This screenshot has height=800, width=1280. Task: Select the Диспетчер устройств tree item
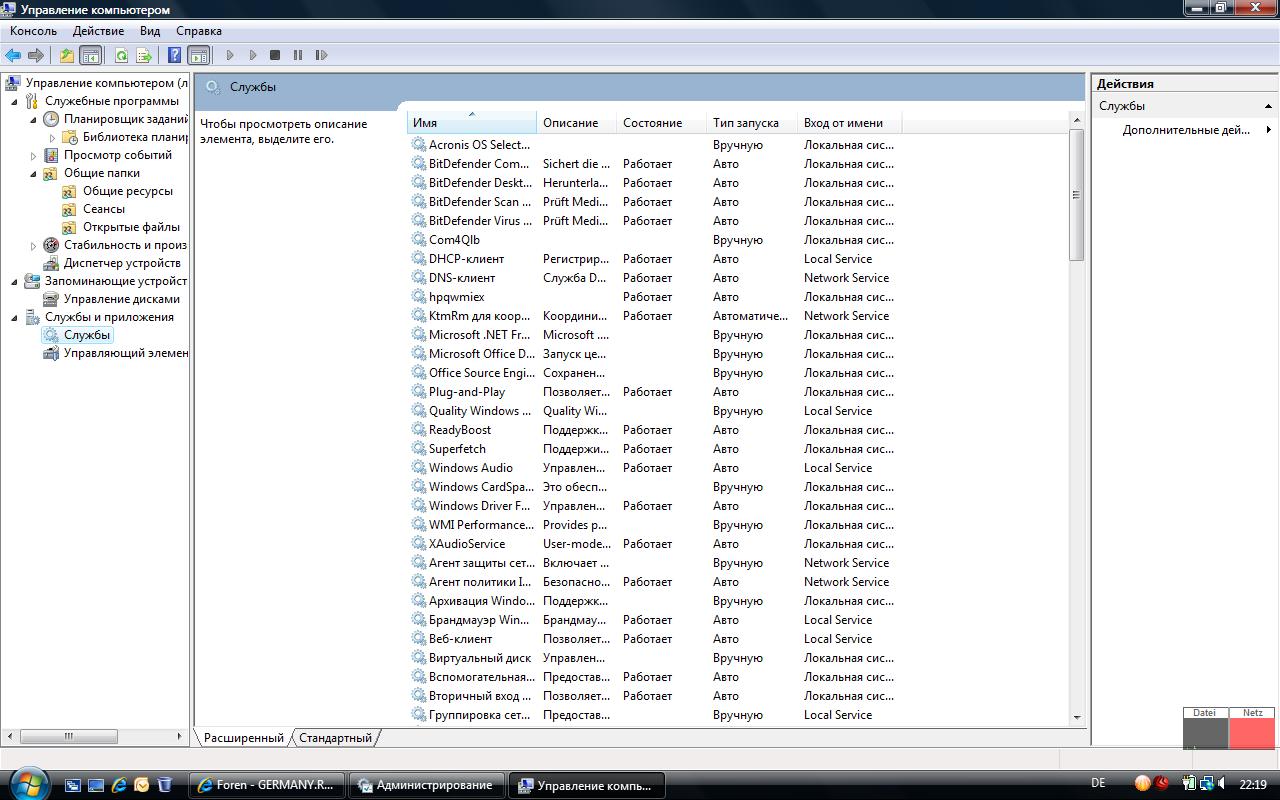(122, 263)
